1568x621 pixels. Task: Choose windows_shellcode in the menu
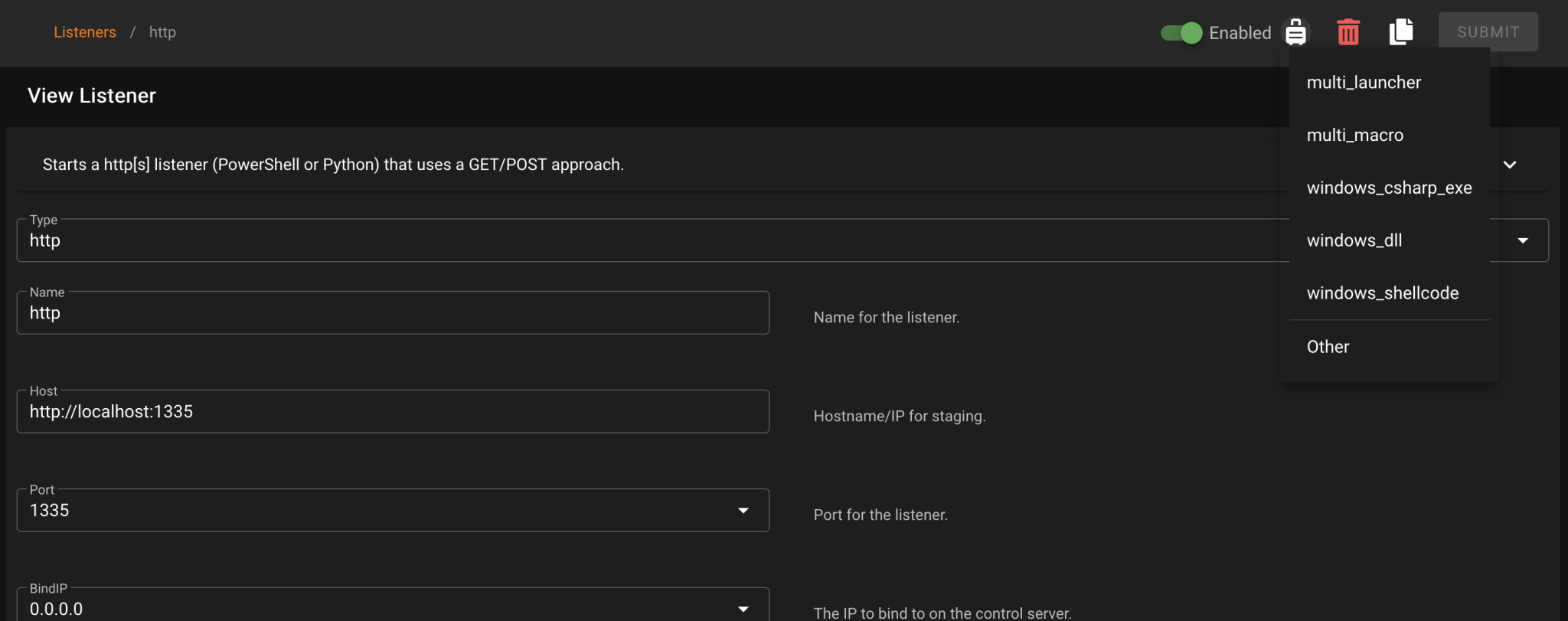pos(1383,293)
